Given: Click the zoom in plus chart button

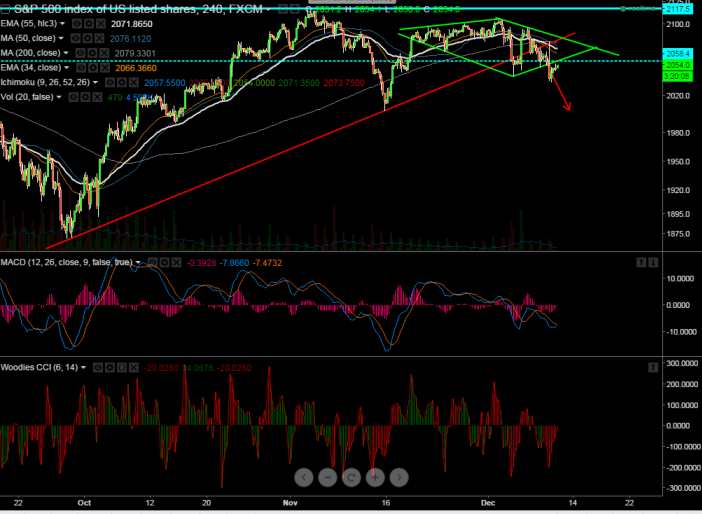Looking at the screenshot, I should tap(375, 477).
